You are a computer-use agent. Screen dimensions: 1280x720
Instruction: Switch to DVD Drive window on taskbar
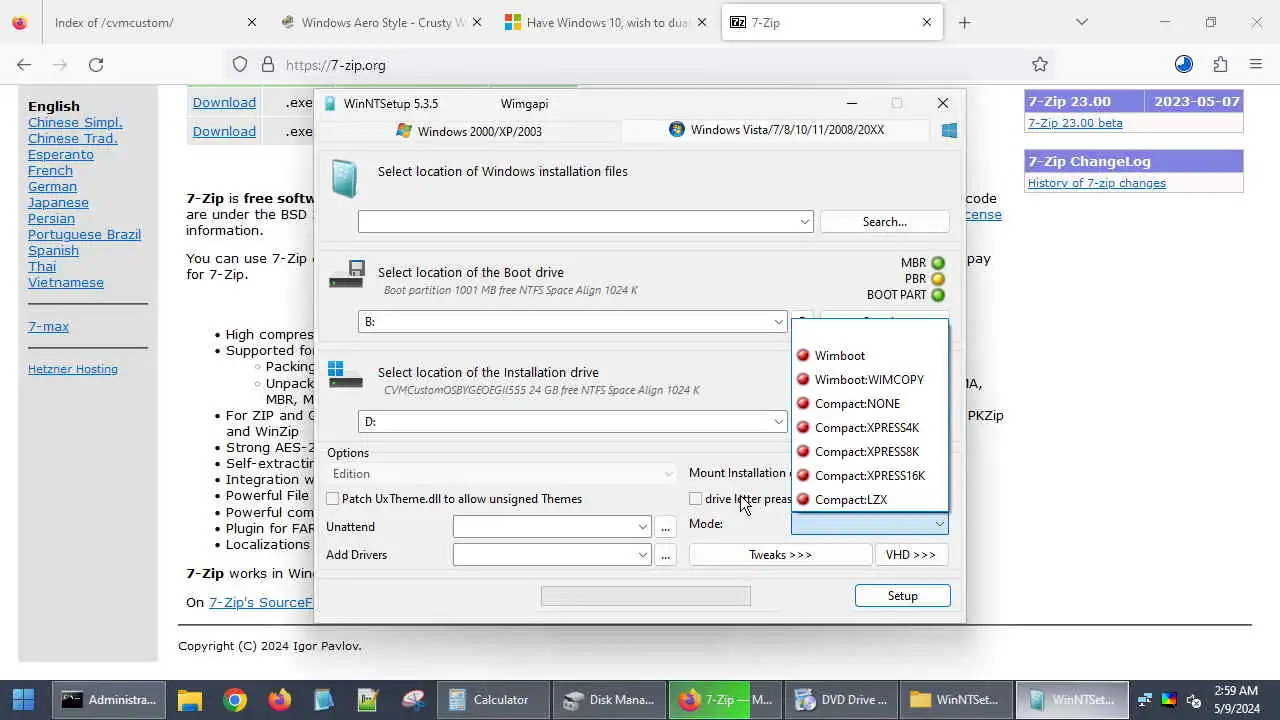(x=841, y=700)
